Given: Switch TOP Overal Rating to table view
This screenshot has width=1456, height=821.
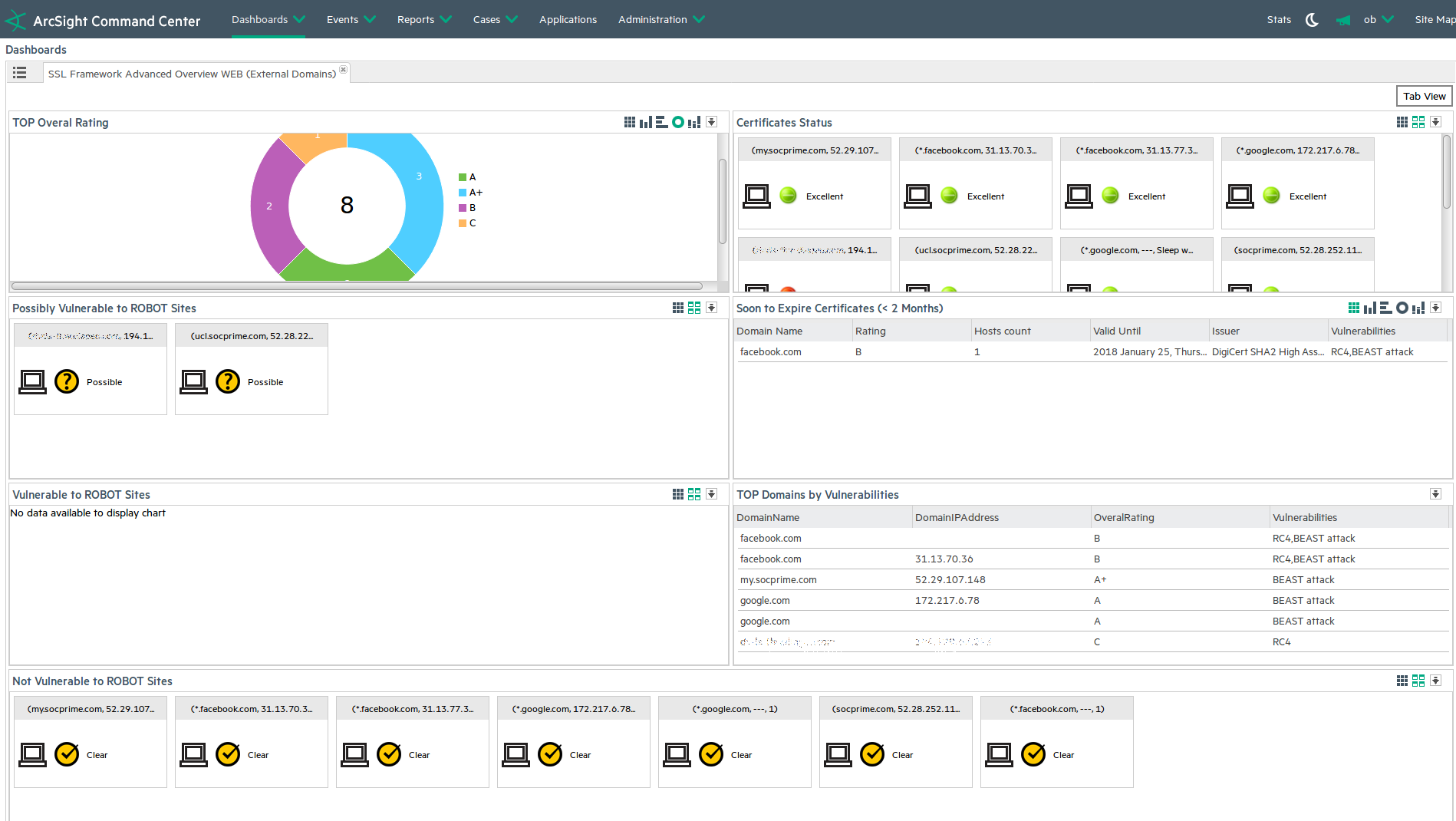Looking at the screenshot, I should pyautogui.click(x=630, y=122).
